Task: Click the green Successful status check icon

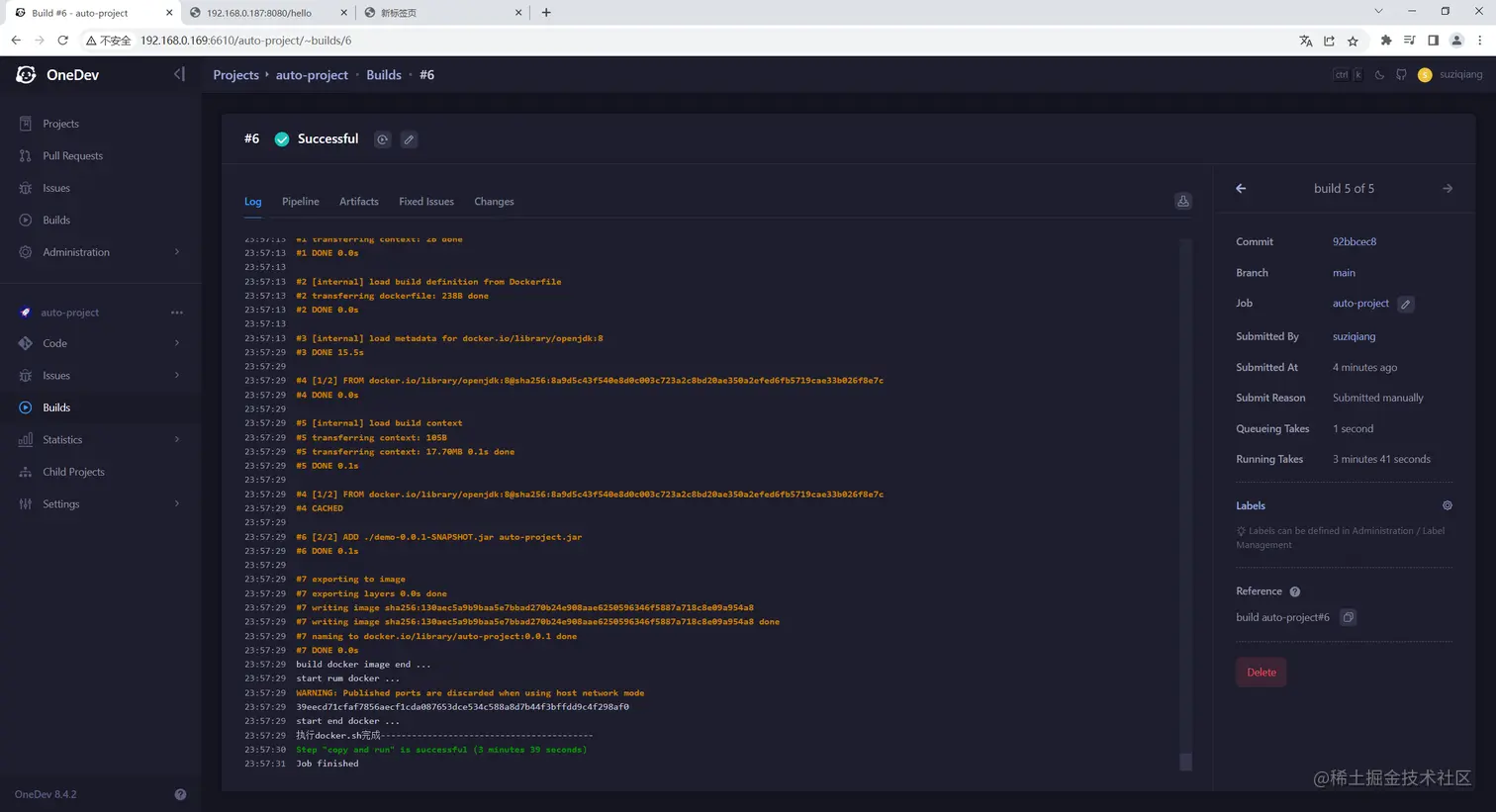Action: (x=282, y=139)
